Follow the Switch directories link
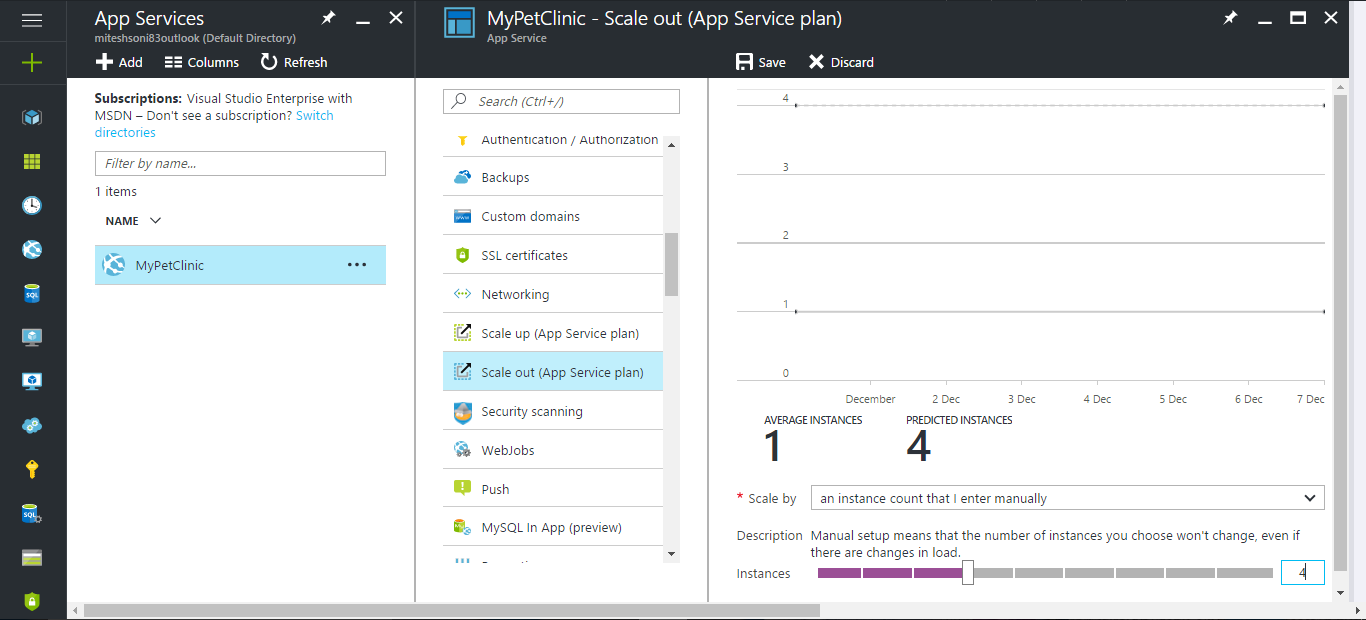The width and height of the screenshot is (1366, 620). click(214, 124)
